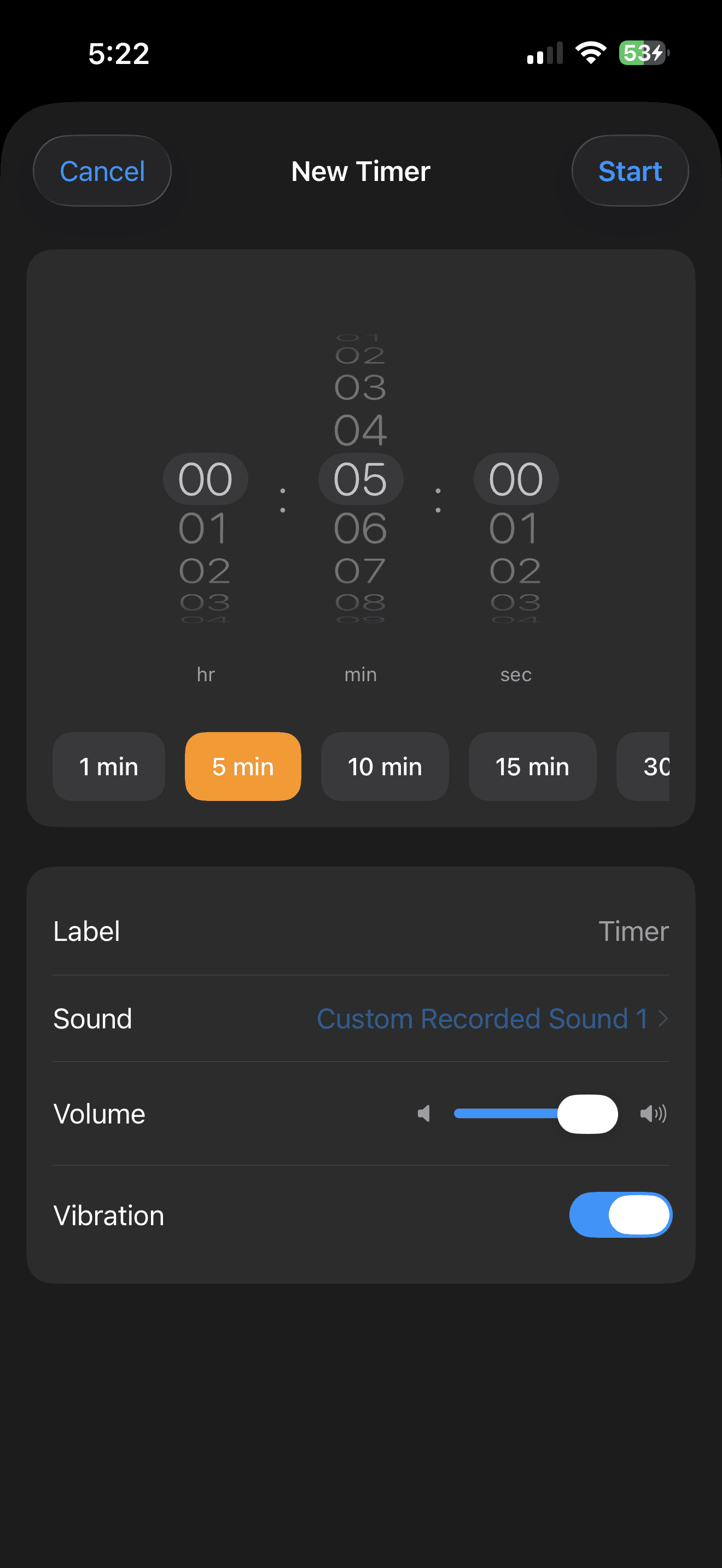The width and height of the screenshot is (722, 1568).
Task: Tap the Timer label field
Action: 633,931
